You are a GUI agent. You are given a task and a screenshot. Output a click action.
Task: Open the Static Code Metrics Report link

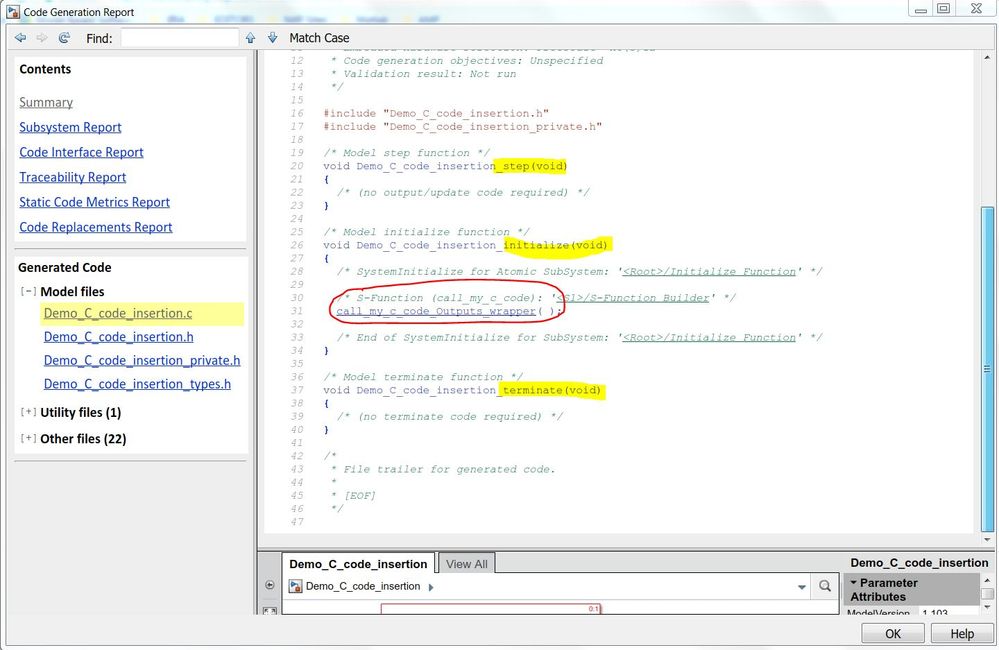click(94, 201)
